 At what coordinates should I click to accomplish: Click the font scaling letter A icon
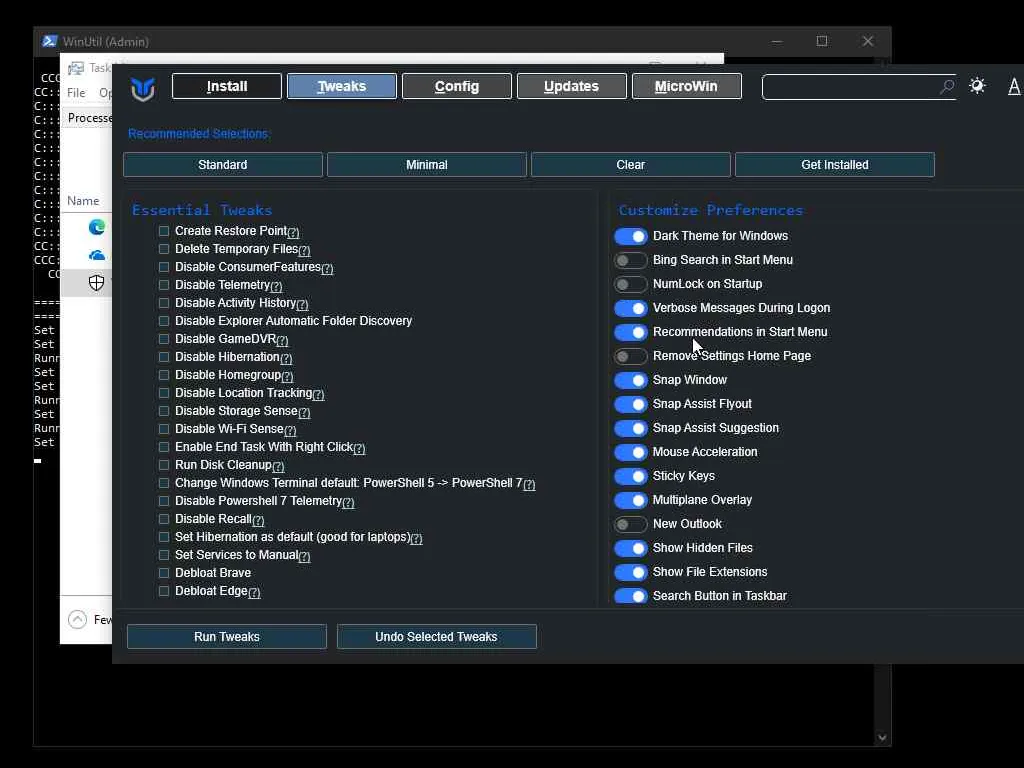(x=1014, y=86)
